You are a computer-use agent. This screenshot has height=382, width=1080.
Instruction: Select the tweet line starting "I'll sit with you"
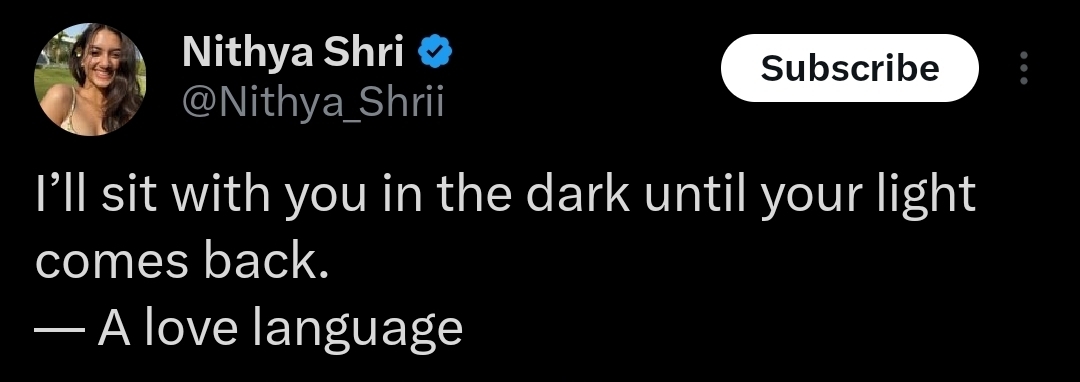click(x=506, y=197)
